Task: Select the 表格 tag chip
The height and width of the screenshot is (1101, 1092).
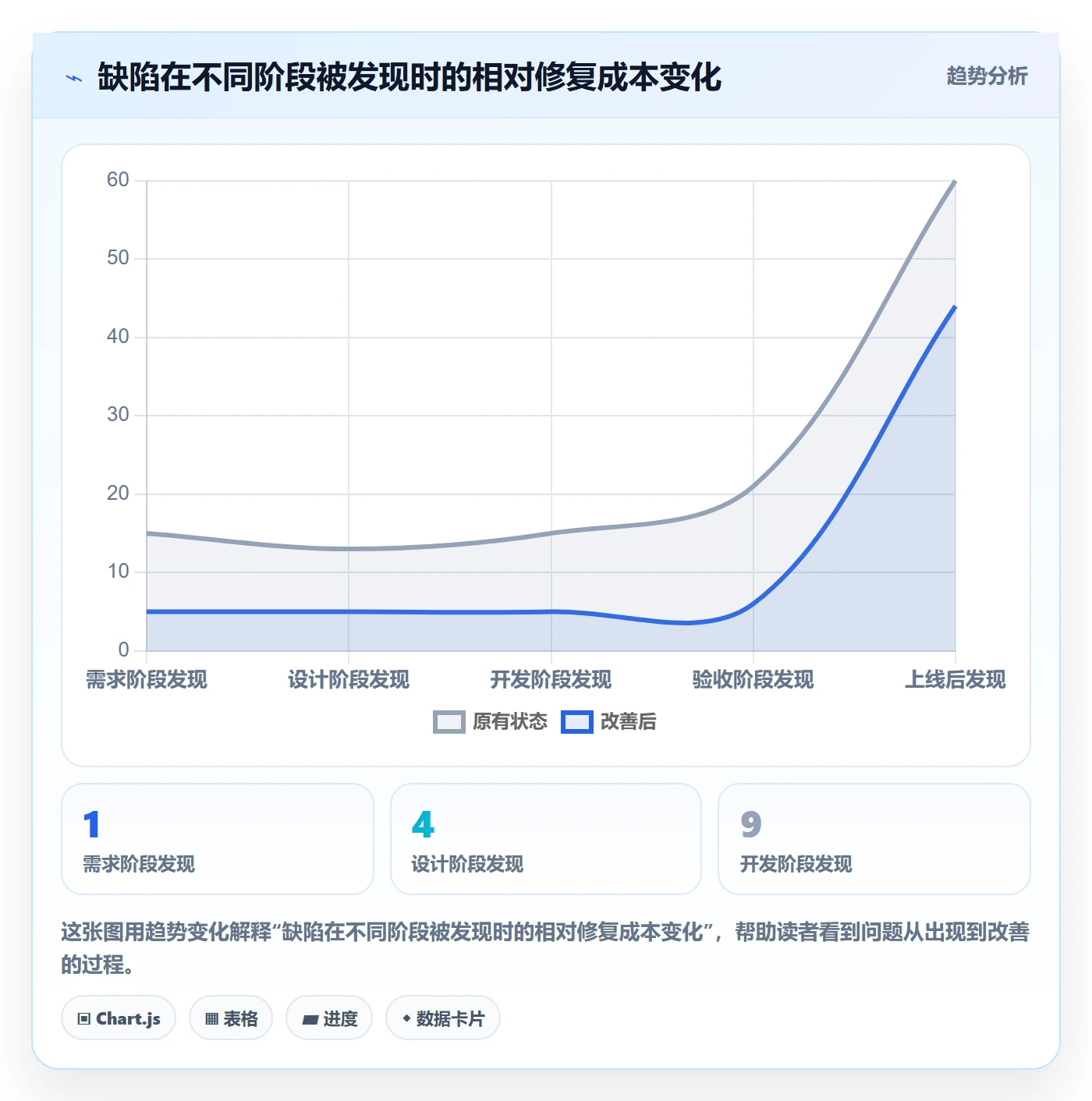Action: coord(231,1018)
